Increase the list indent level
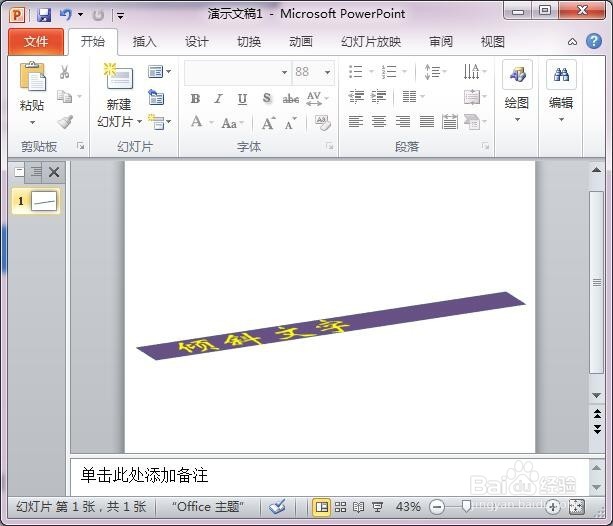This screenshot has width=613, height=526. pyautogui.click(x=379, y=96)
